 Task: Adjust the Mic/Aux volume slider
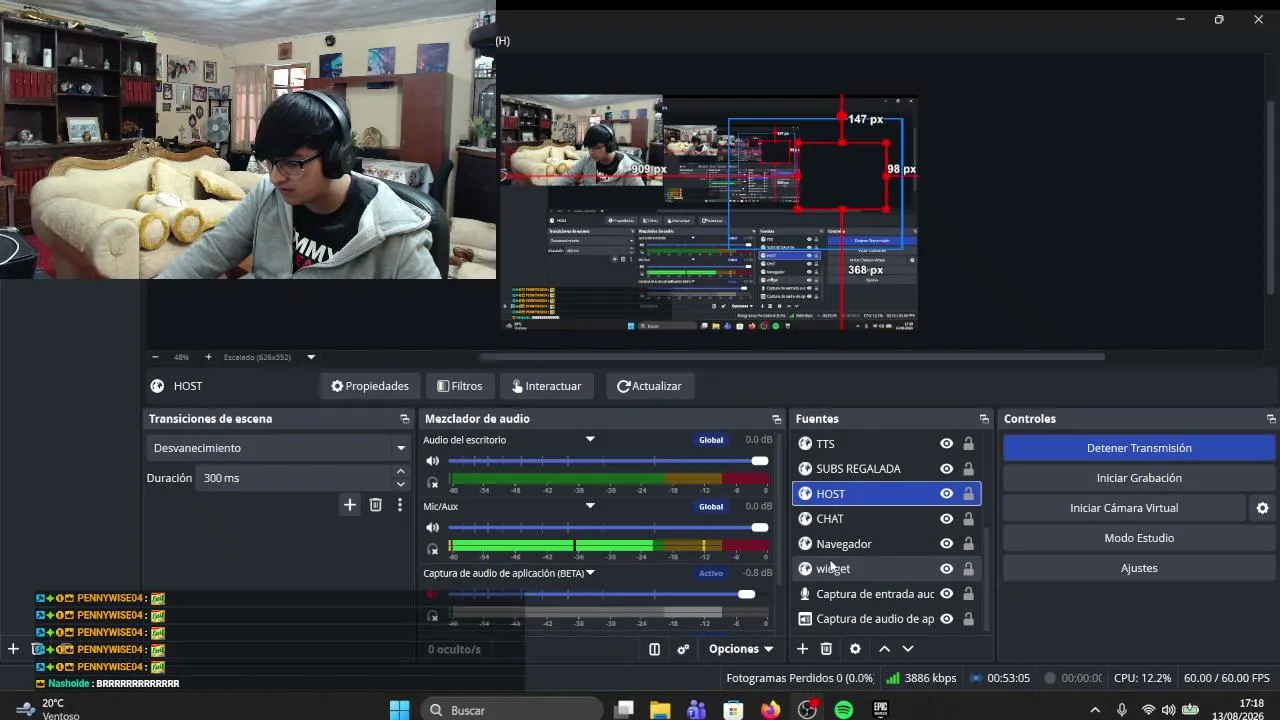coord(608,528)
